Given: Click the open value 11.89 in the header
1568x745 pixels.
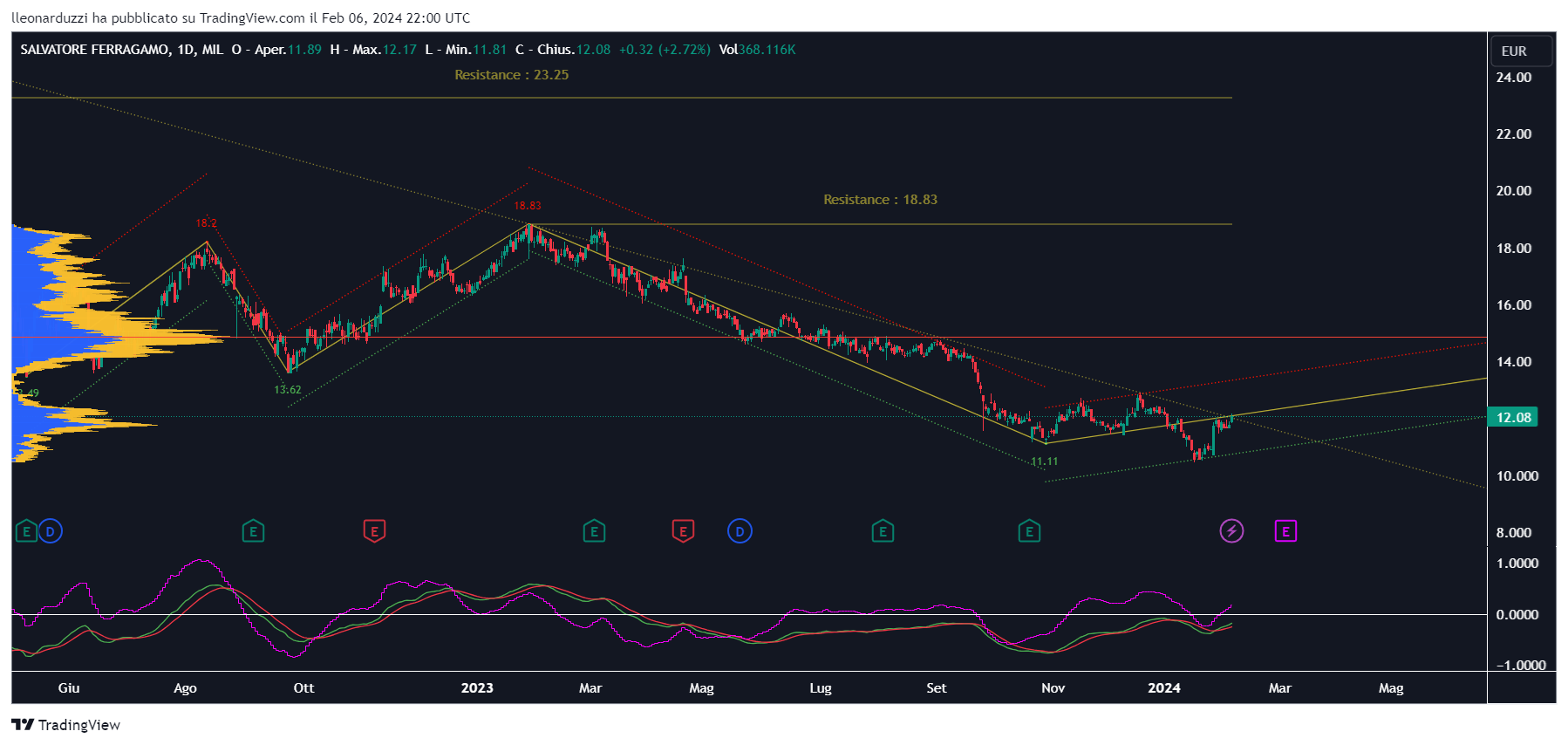Looking at the screenshot, I should click(x=304, y=50).
